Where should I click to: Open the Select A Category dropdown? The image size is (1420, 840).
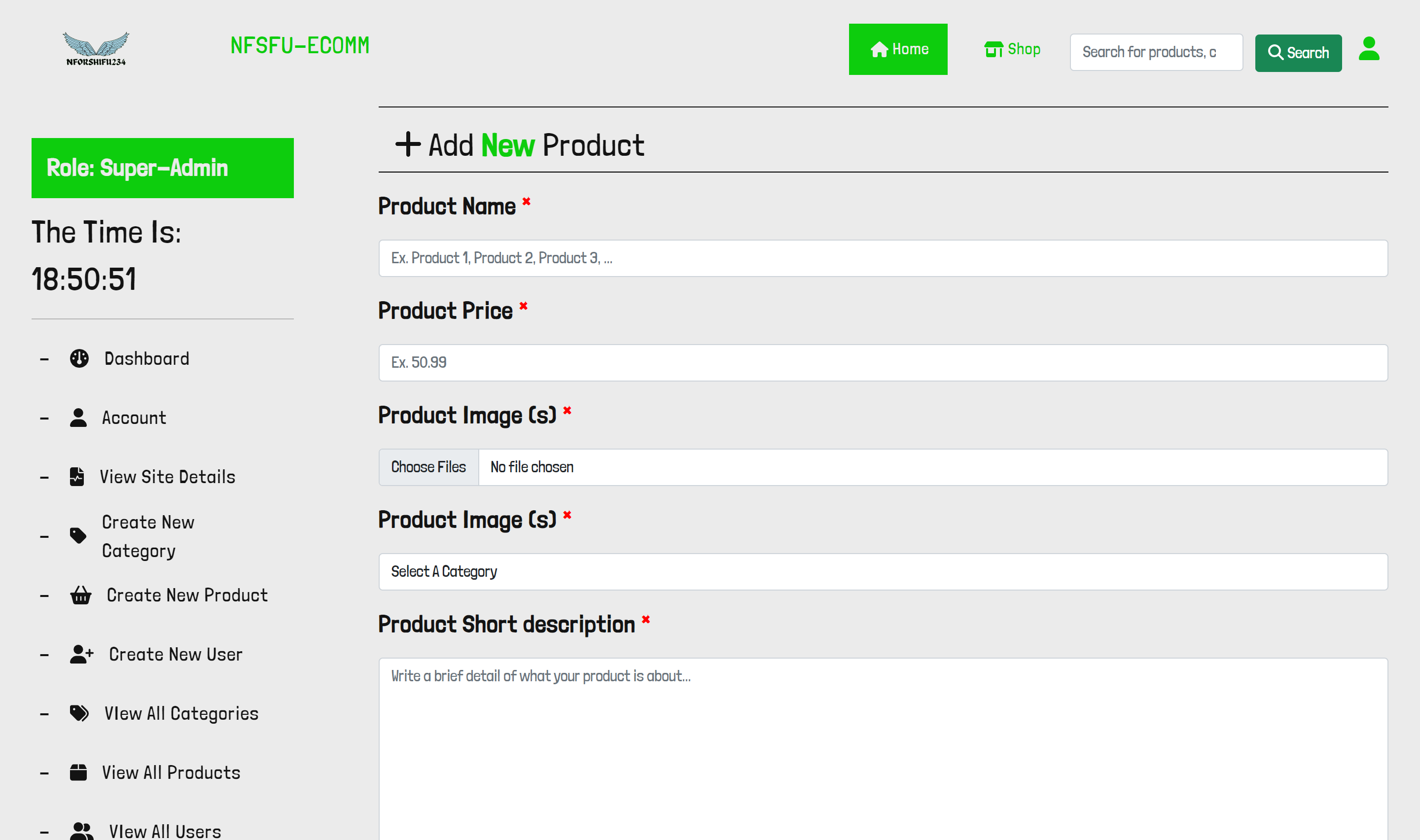click(883, 572)
